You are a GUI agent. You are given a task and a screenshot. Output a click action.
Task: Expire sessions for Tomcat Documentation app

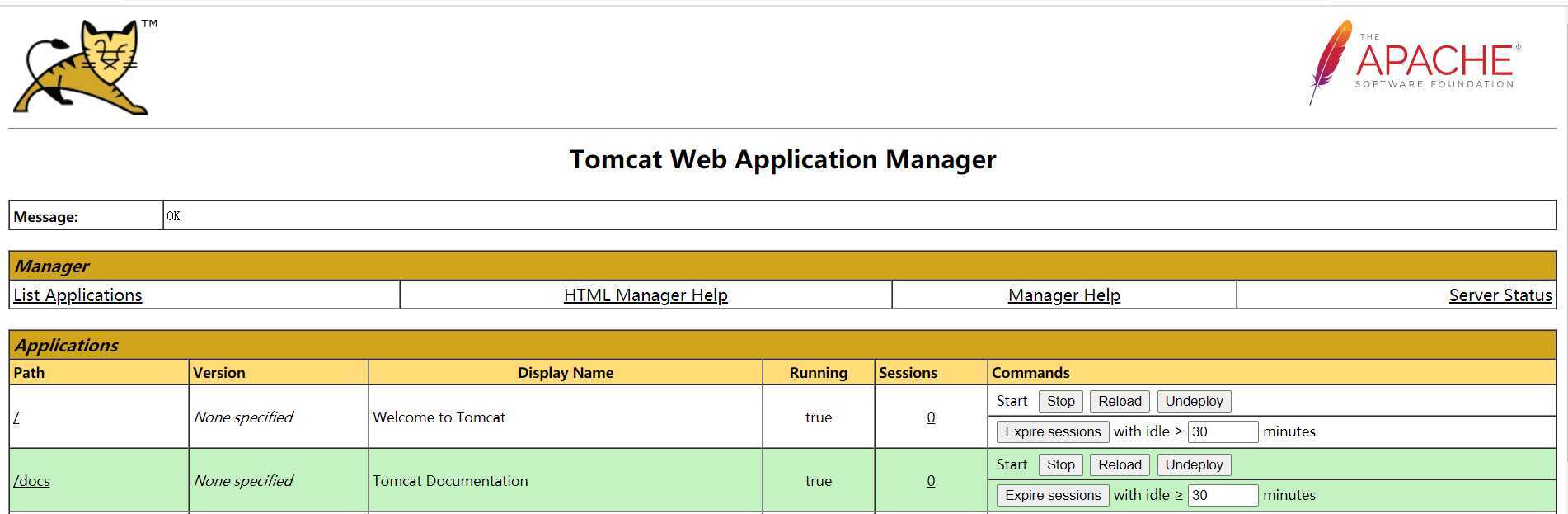[x=1053, y=495]
